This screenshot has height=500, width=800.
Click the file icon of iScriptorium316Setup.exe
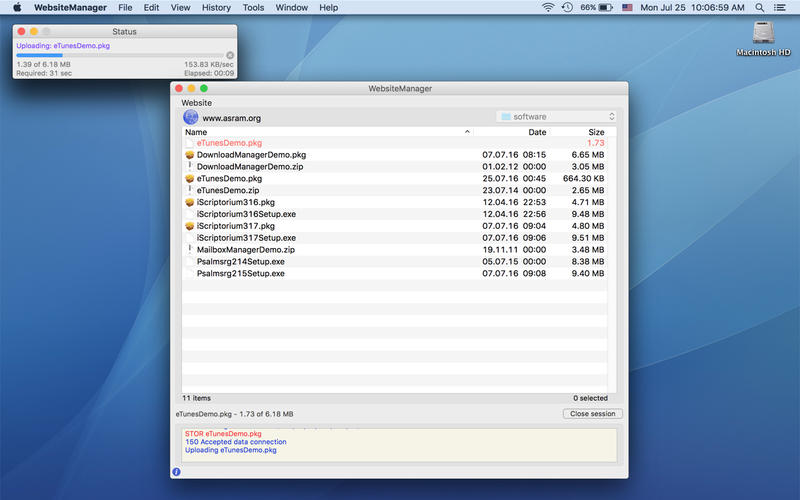[x=190, y=214]
